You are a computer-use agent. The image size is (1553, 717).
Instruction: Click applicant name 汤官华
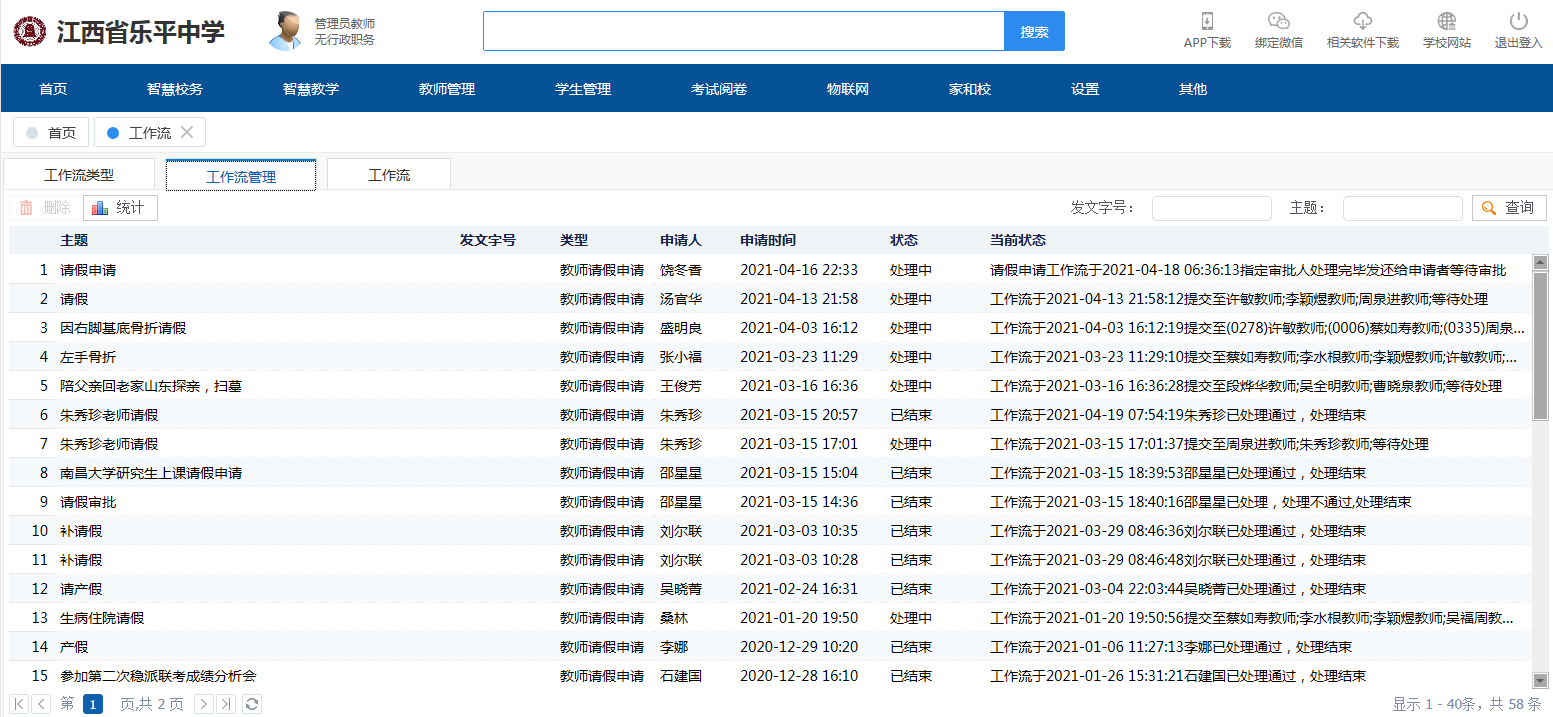[681, 299]
